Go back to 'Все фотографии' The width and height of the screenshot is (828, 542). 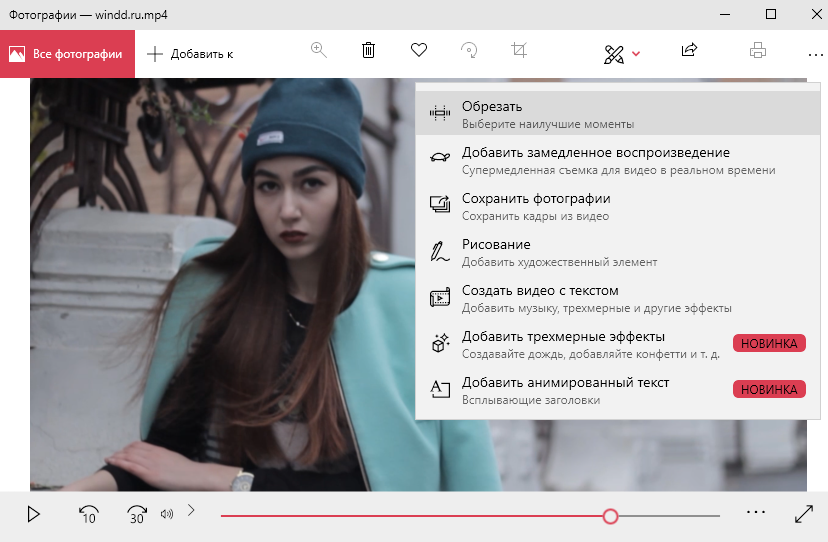67,54
